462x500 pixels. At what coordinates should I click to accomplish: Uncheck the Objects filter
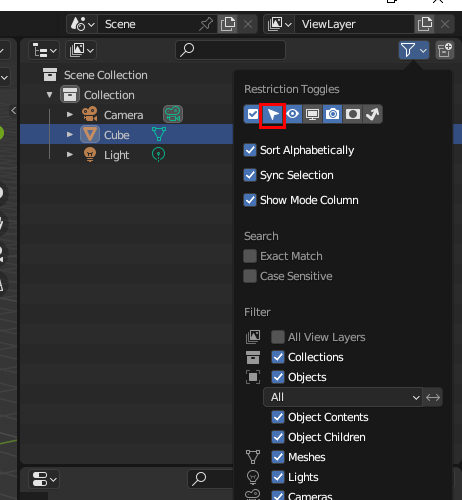278,377
